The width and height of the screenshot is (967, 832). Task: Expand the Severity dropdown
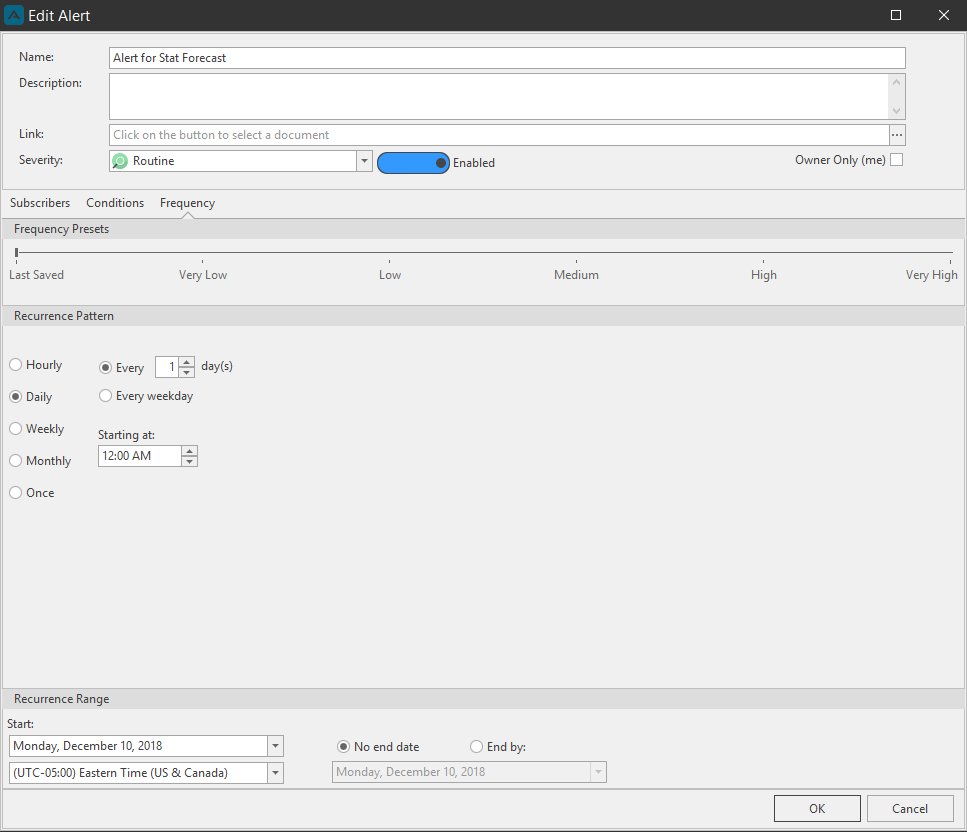(x=364, y=161)
